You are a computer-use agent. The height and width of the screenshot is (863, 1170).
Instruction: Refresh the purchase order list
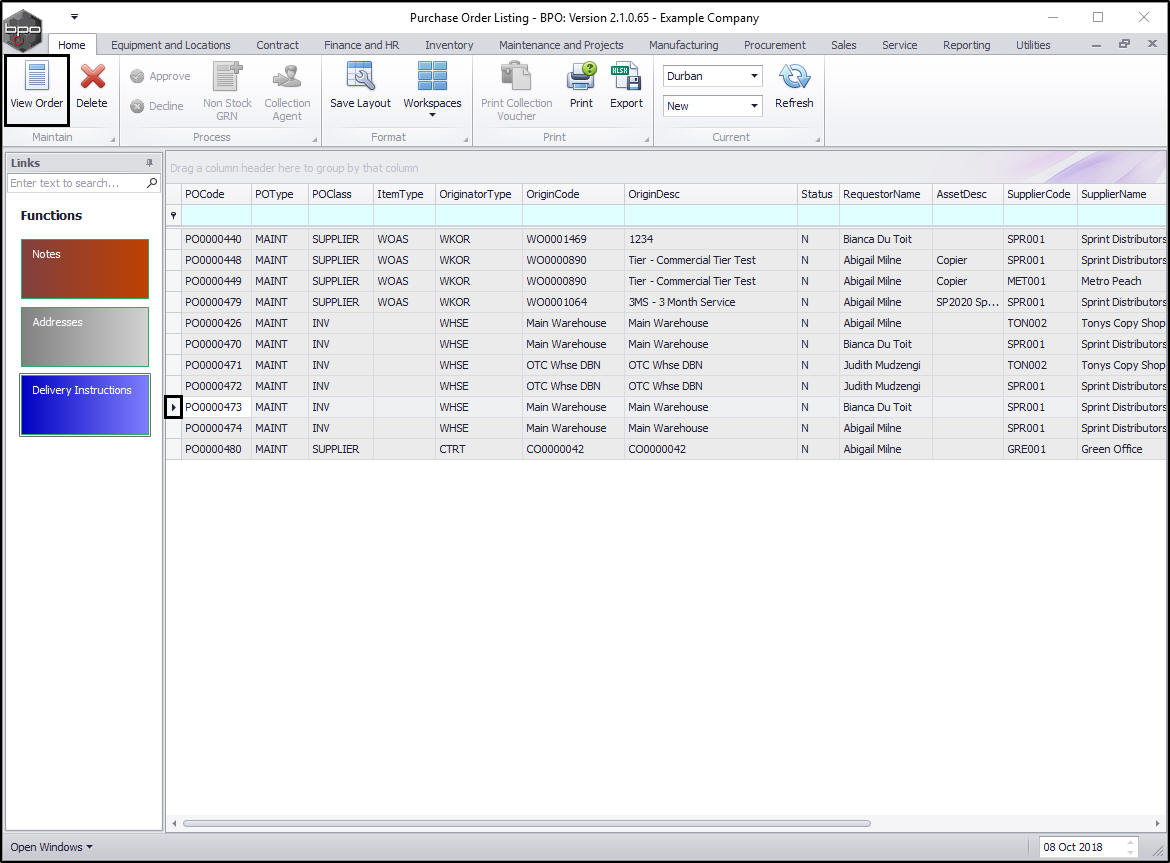click(x=794, y=87)
